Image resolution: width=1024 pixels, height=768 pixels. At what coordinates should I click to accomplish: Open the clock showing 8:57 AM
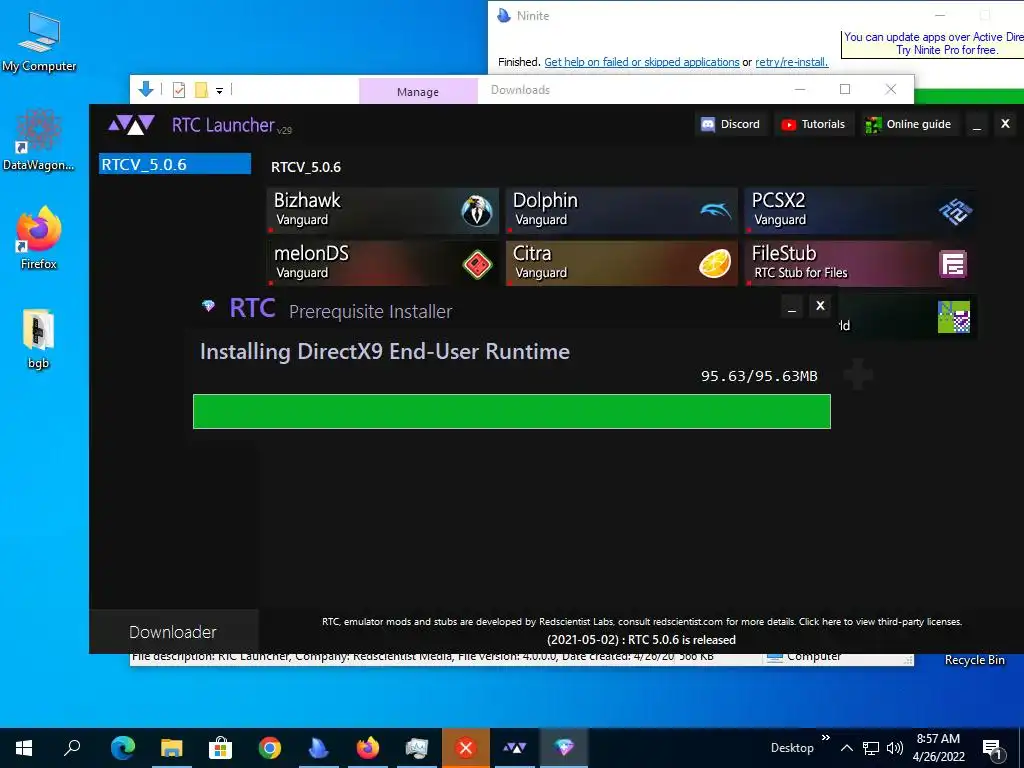tap(938, 748)
